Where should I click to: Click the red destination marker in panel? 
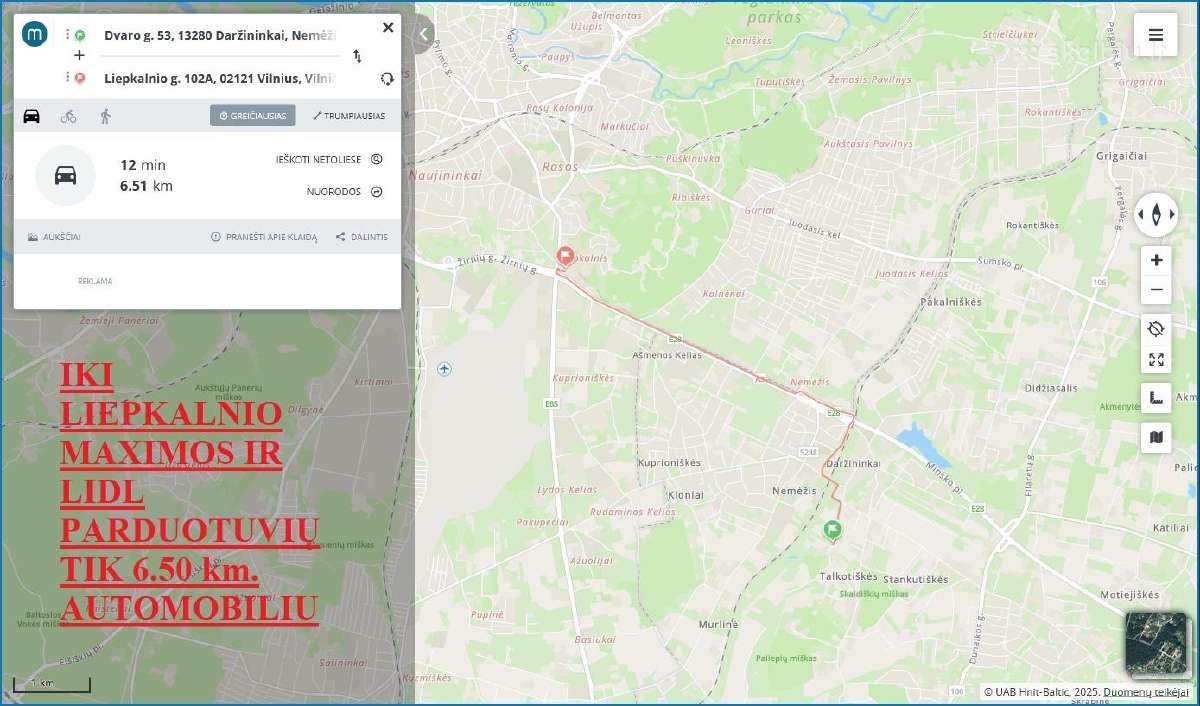80,78
